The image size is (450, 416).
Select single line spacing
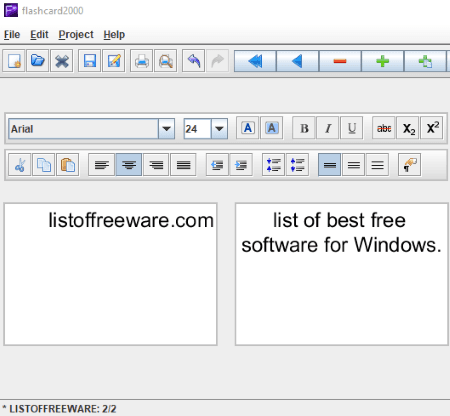click(330, 165)
